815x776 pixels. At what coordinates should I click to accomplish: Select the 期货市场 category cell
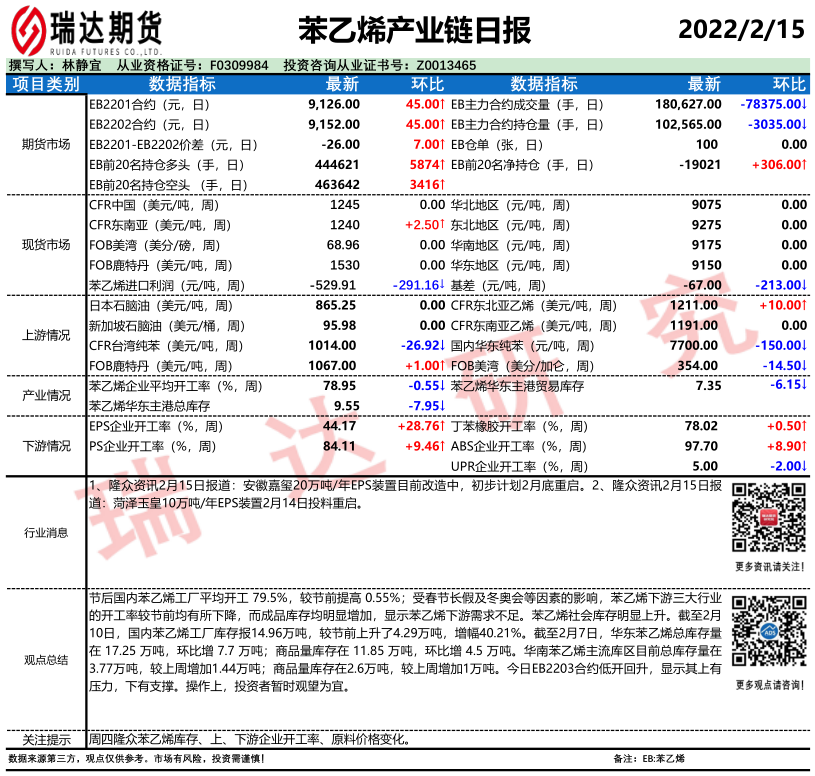pyautogui.click(x=46, y=144)
